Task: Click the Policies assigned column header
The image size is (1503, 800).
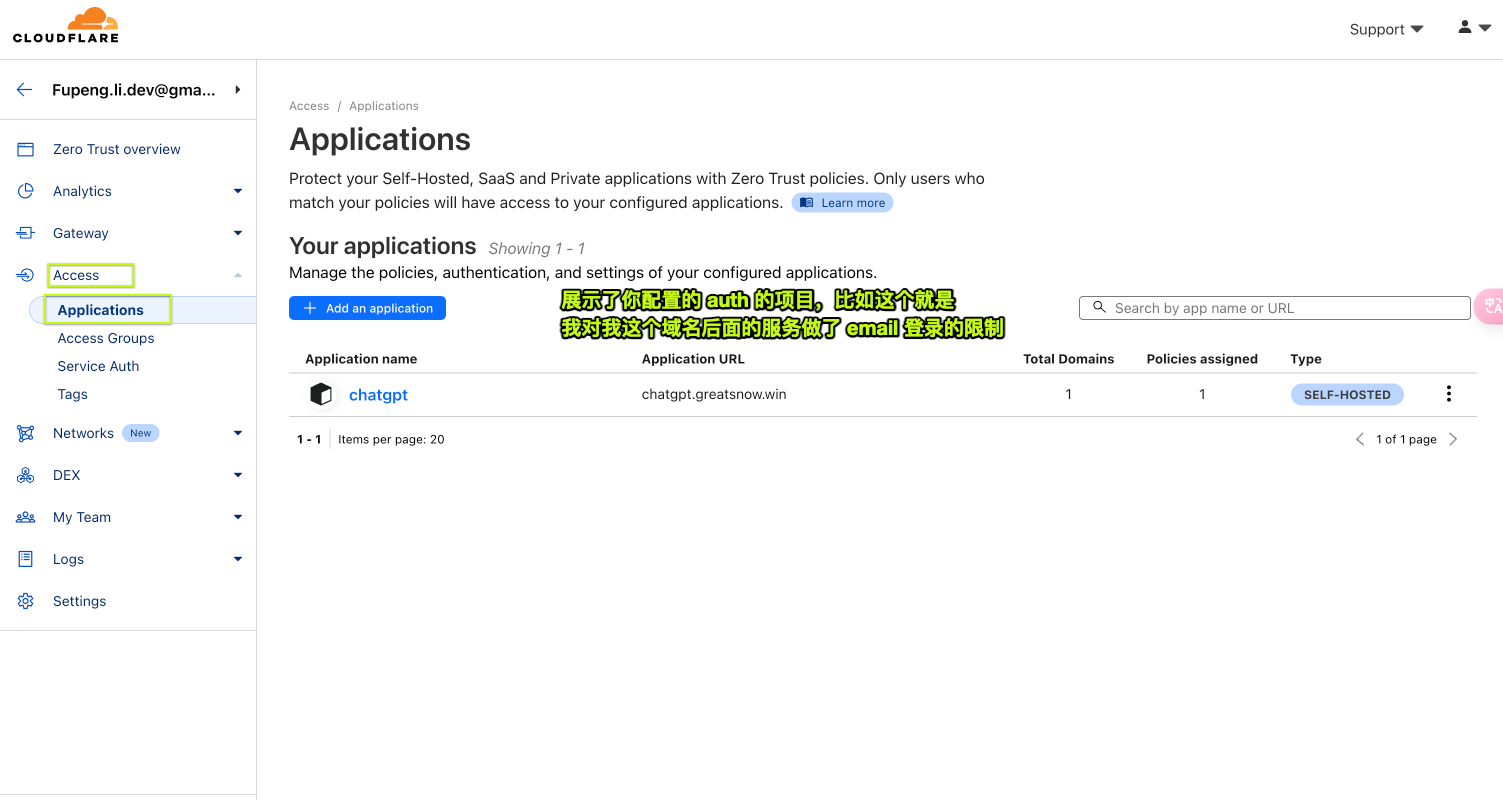Action: point(1202,359)
